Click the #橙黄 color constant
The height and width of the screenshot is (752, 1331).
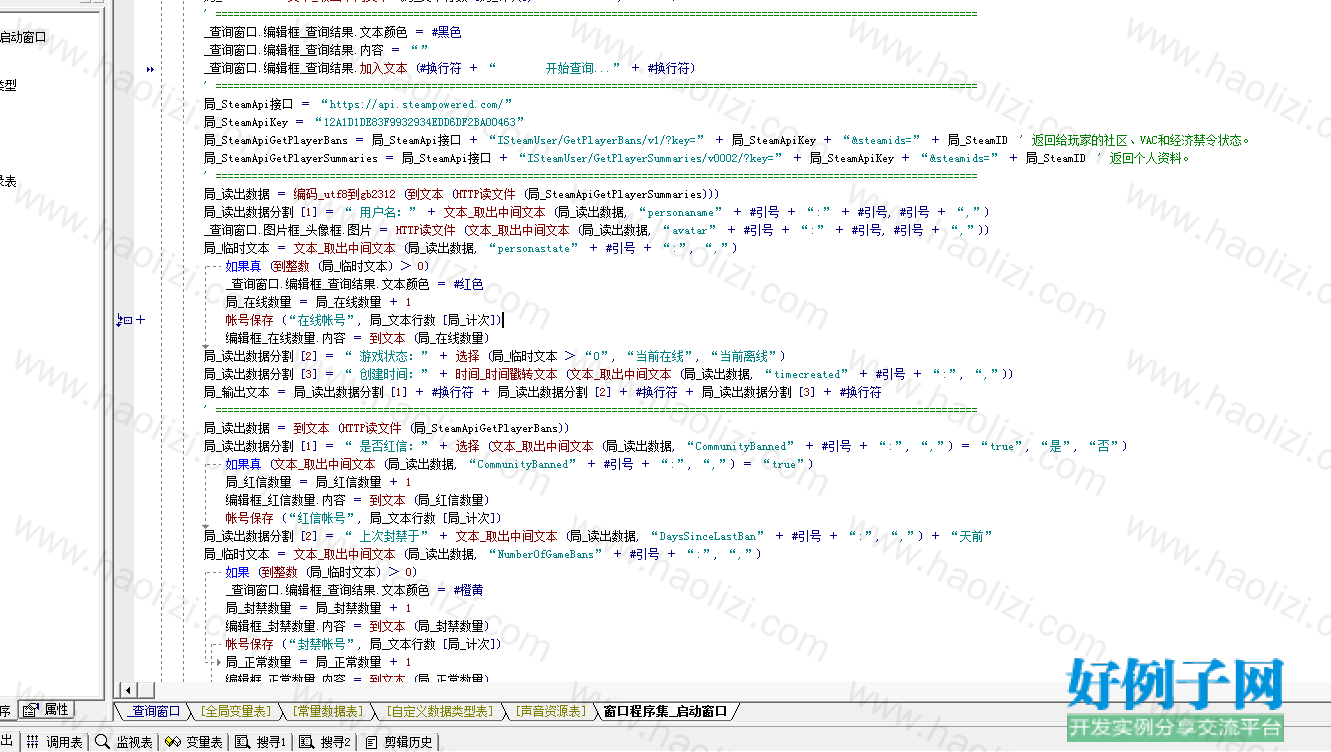click(x=468, y=590)
